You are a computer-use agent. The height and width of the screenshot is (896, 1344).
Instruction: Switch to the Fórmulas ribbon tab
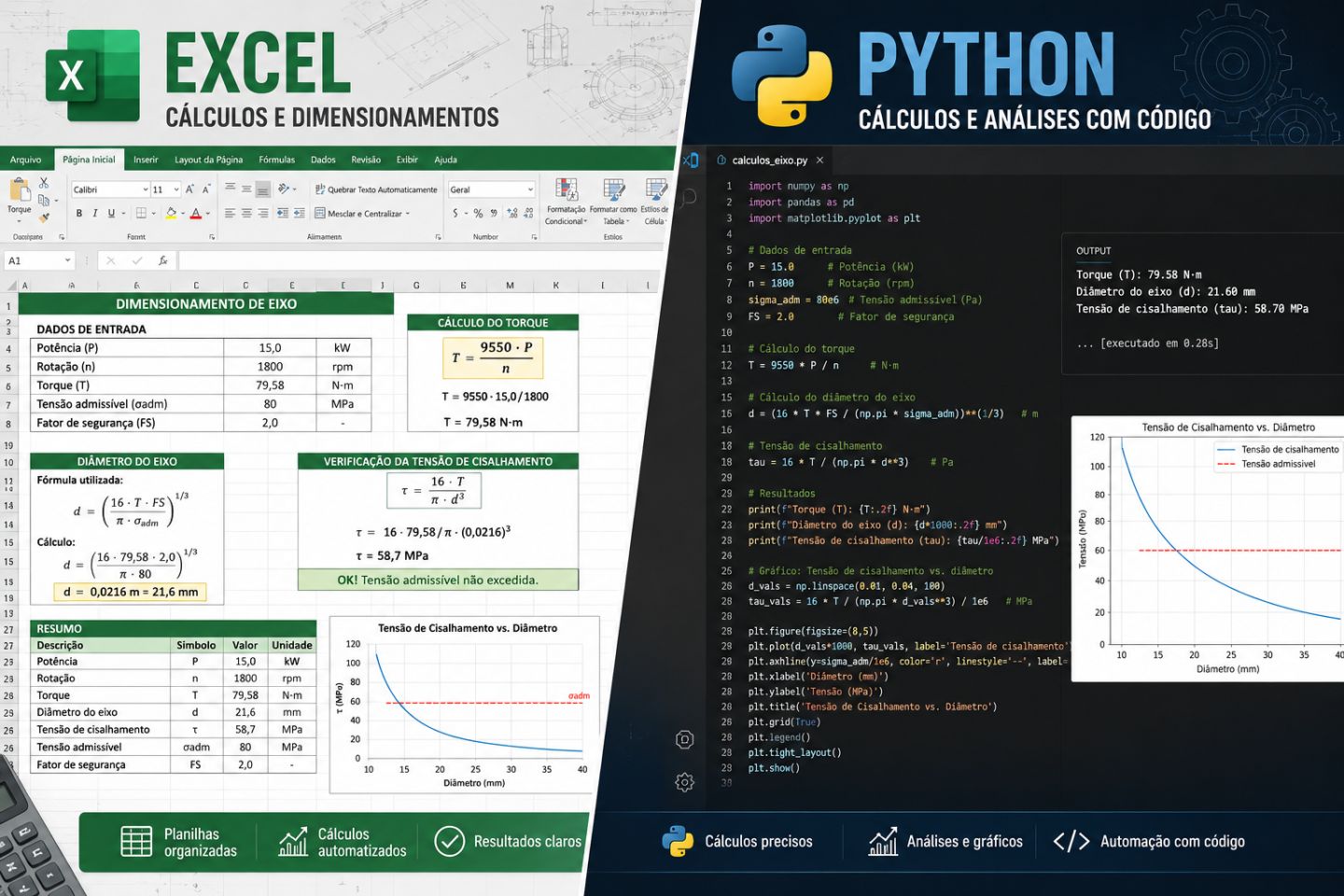pos(276,160)
